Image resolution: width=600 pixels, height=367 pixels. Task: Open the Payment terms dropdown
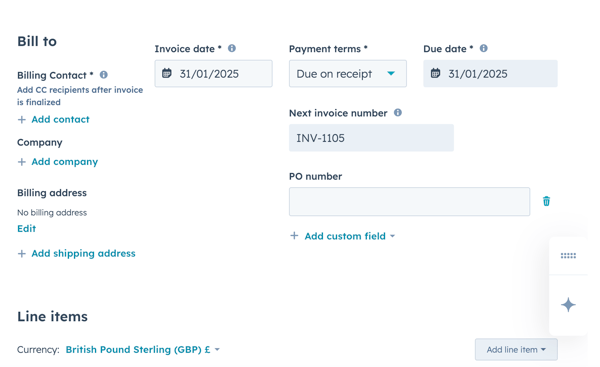pos(348,73)
